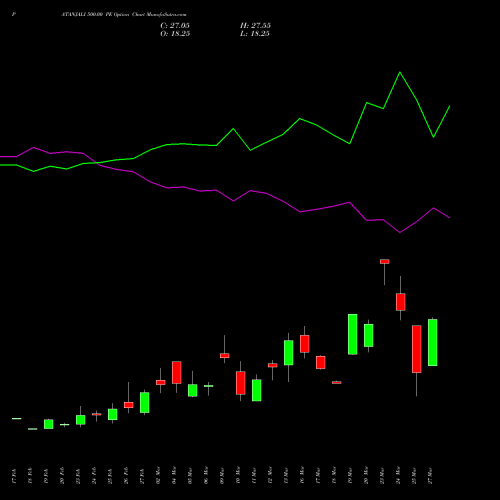The image size is (500, 500).
Task: Select the thin red candle for 18 Mar
Action: [x=337, y=383]
